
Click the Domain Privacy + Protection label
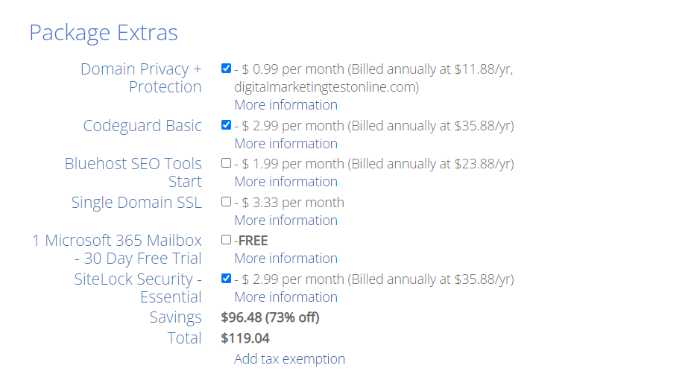[141, 78]
